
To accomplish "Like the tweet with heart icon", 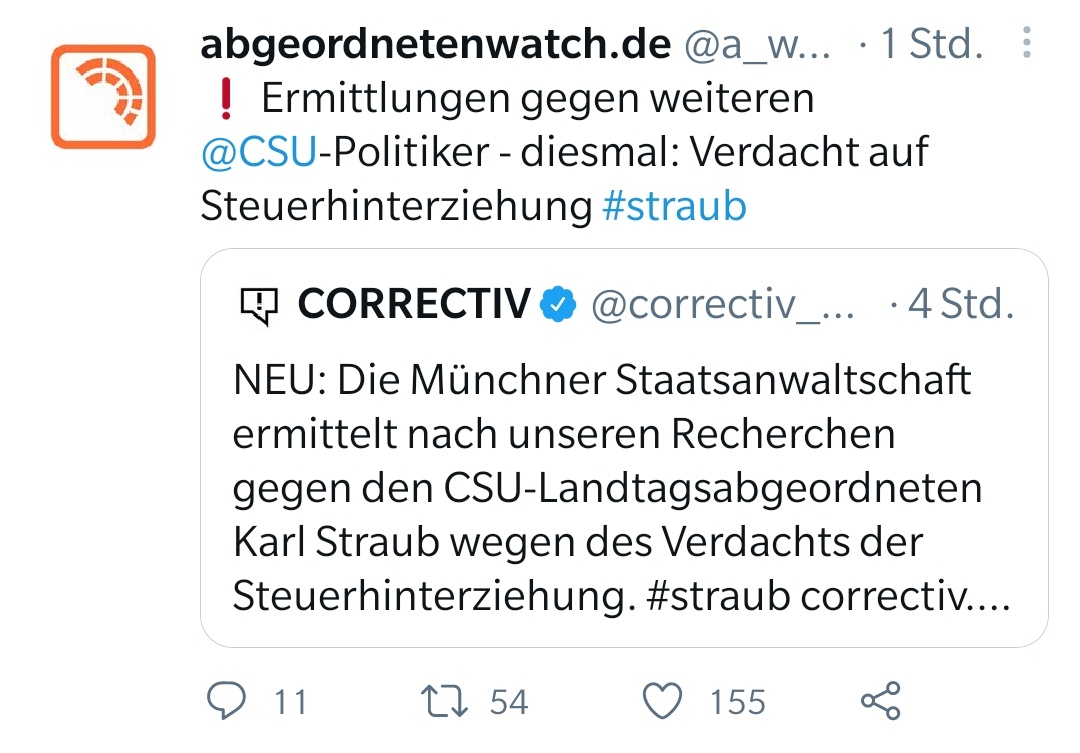I will (x=662, y=701).
